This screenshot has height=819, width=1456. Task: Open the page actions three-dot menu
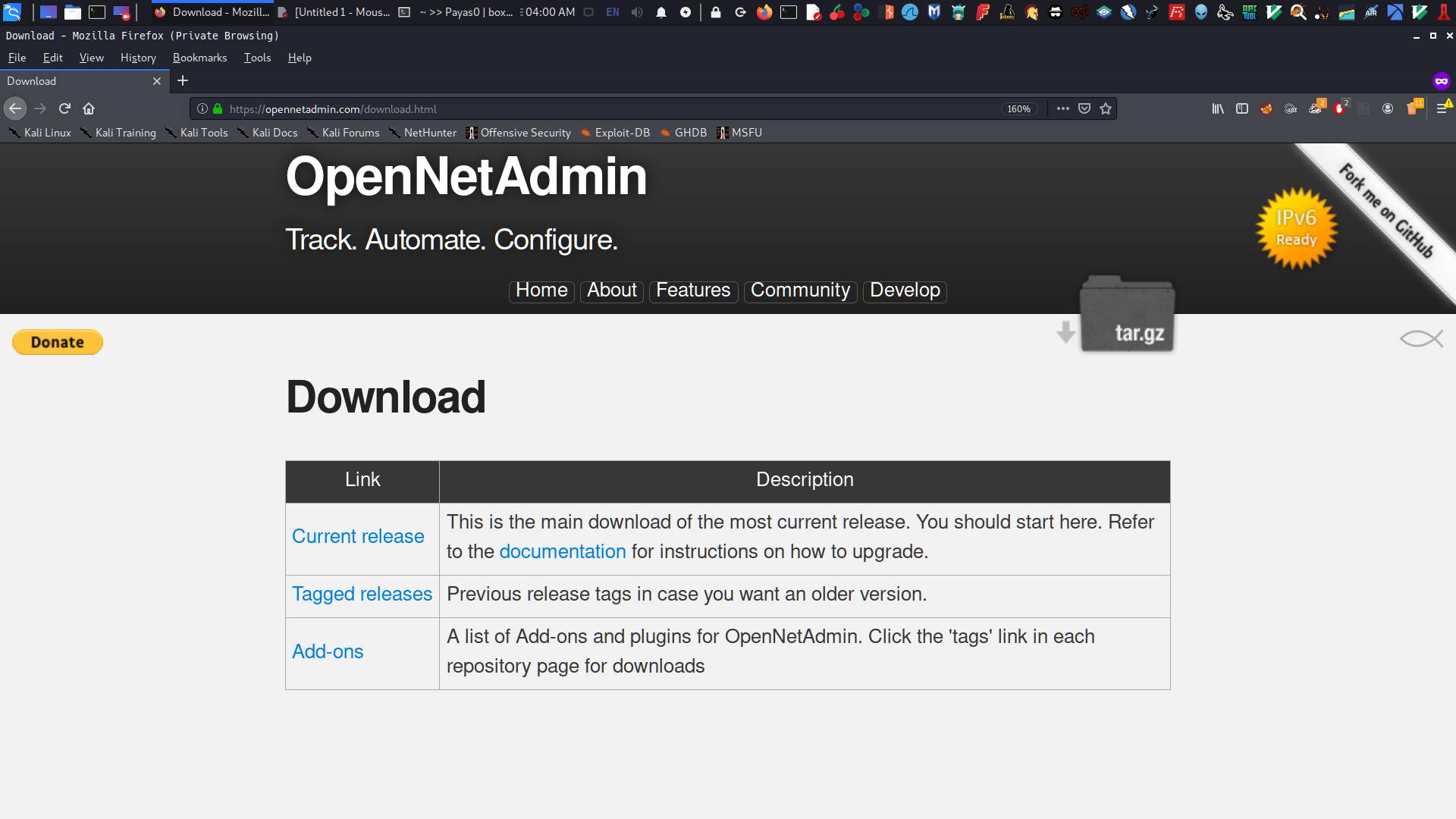[1063, 108]
